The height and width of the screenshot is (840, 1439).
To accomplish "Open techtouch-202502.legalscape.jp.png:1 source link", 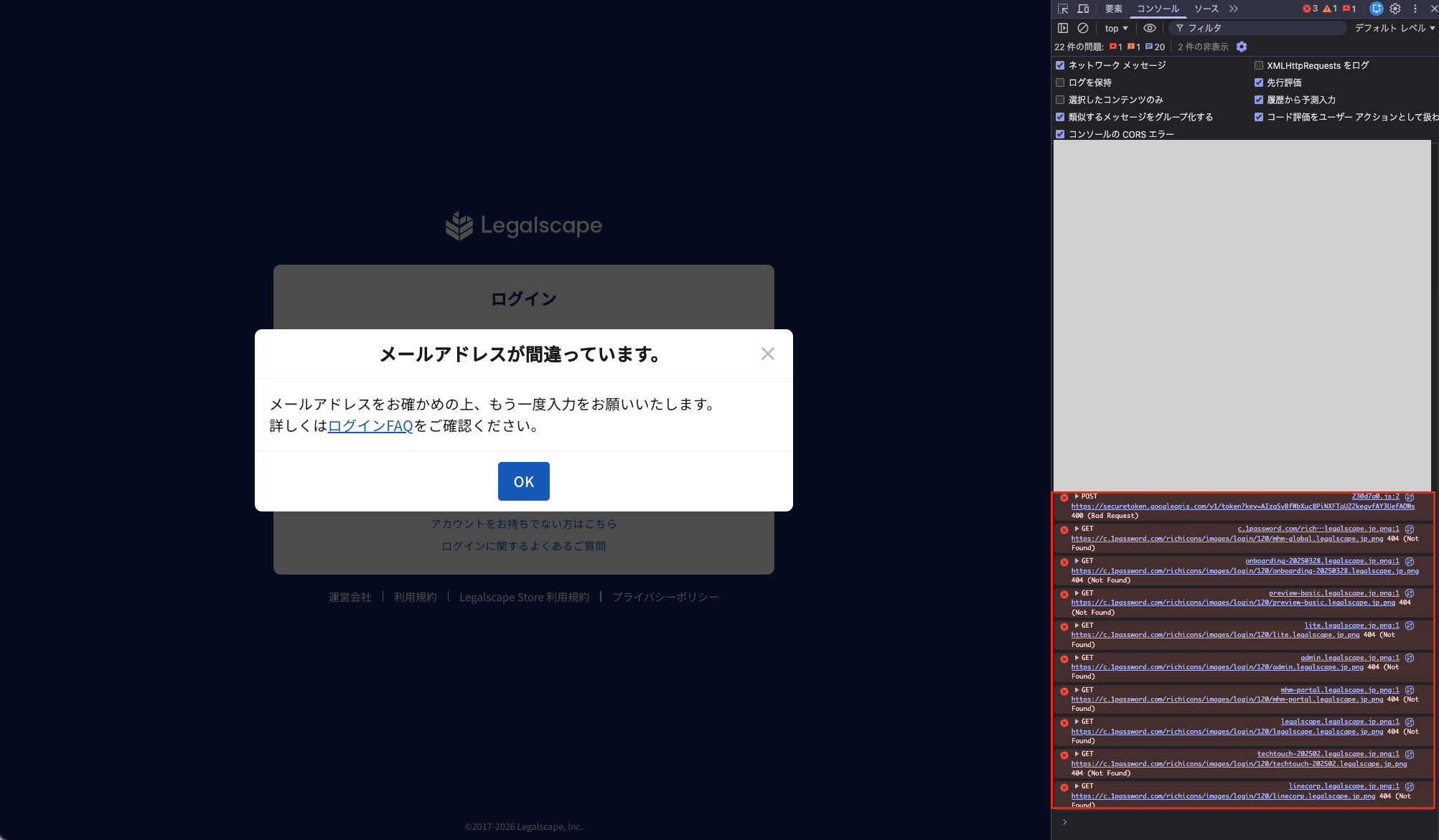I will (x=1328, y=754).
